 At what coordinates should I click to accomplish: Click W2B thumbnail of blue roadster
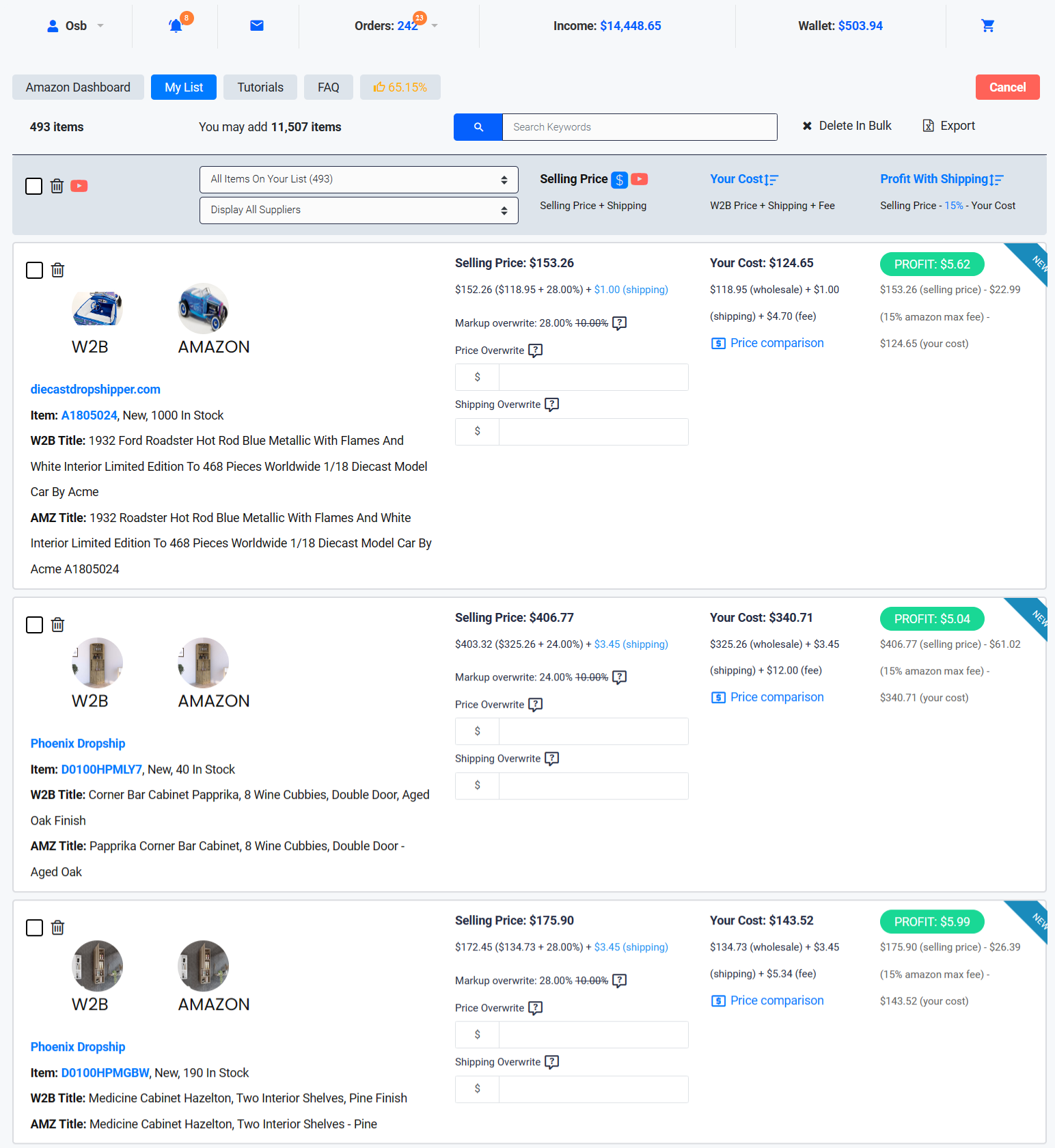[97, 308]
